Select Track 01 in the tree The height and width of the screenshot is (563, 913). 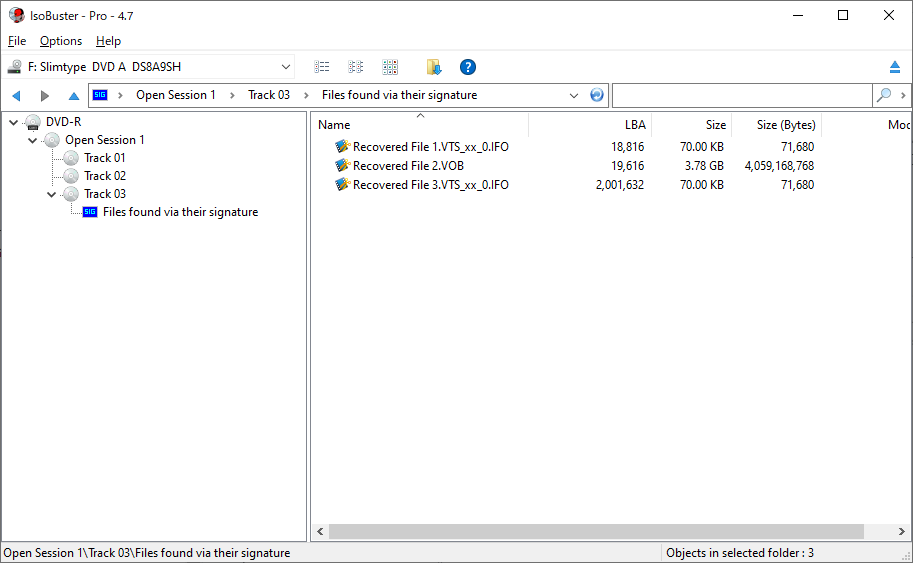[x=105, y=158]
